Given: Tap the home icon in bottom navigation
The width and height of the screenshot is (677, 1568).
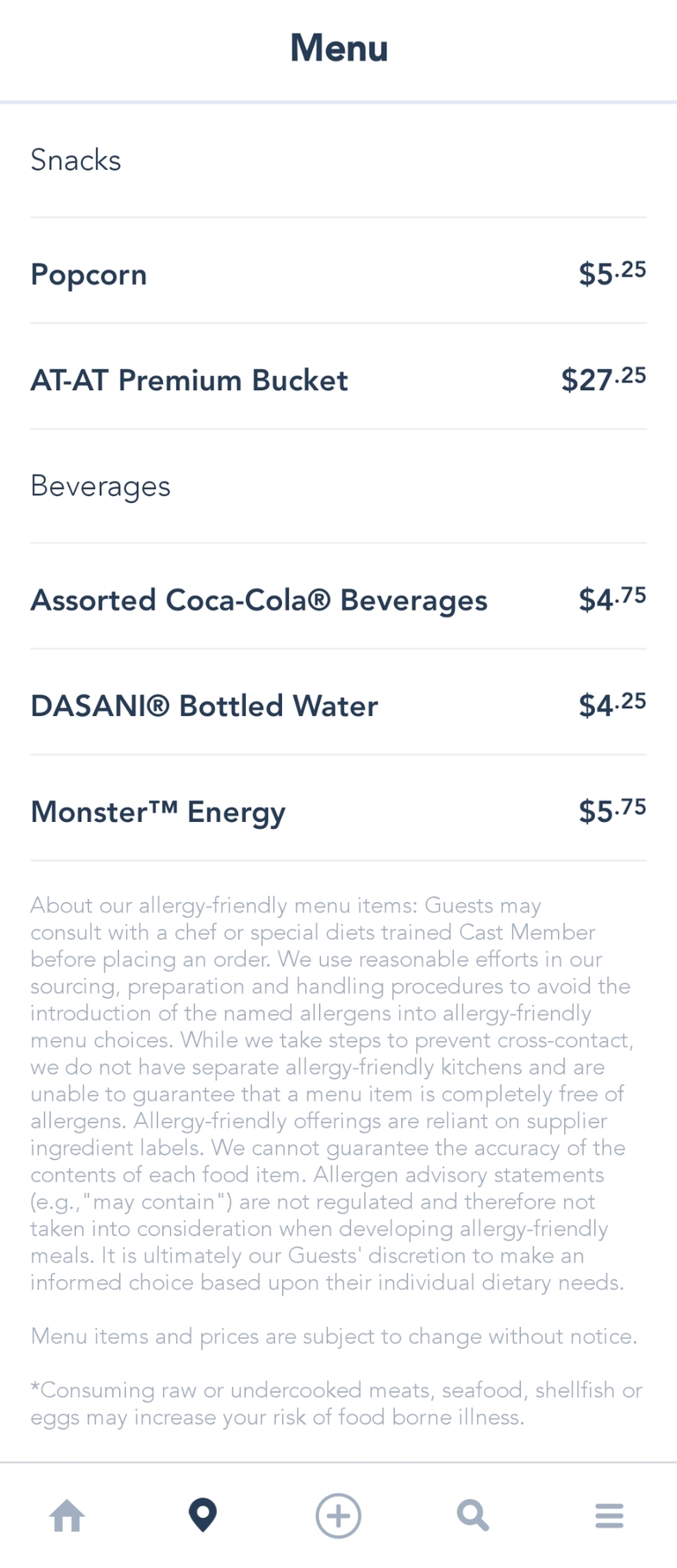Looking at the screenshot, I should pyautogui.click(x=67, y=1516).
